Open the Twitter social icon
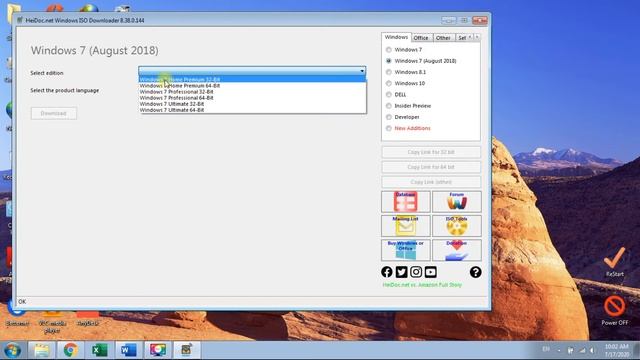The image size is (640, 360). coord(401,272)
